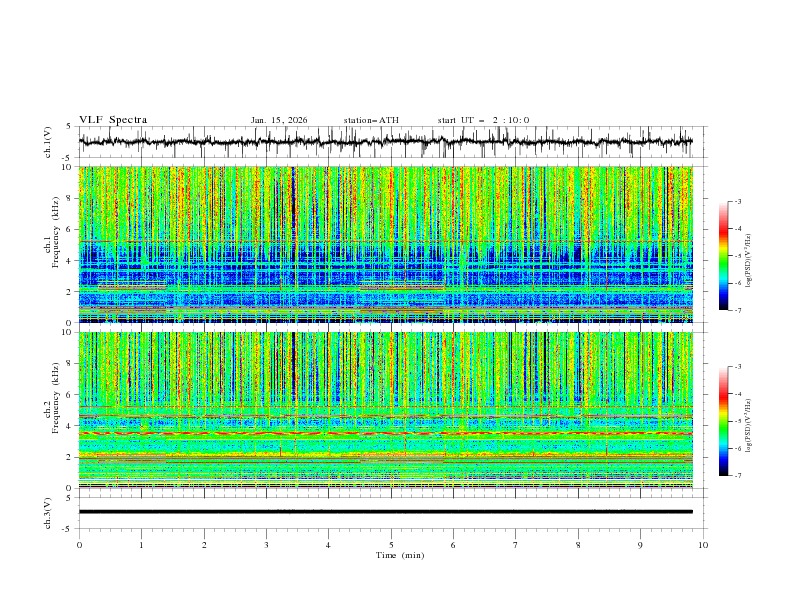The width and height of the screenshot is (792, 612).
Task: Click the upper "log(PSD)(V²/Hz)" colorbar label
Action: pos(748,261)
